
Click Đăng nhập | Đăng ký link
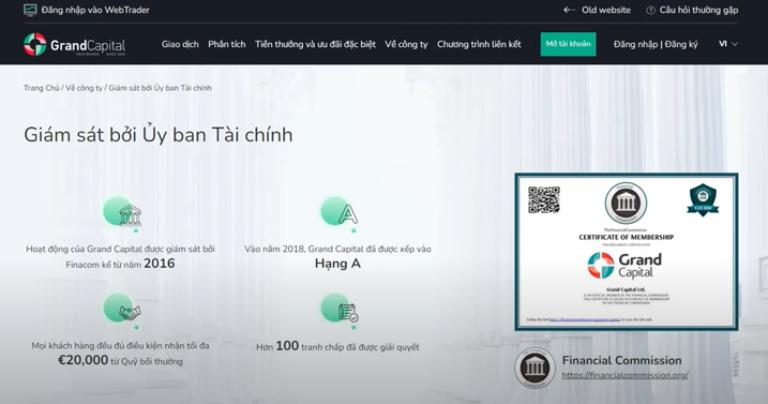point(655,44)
